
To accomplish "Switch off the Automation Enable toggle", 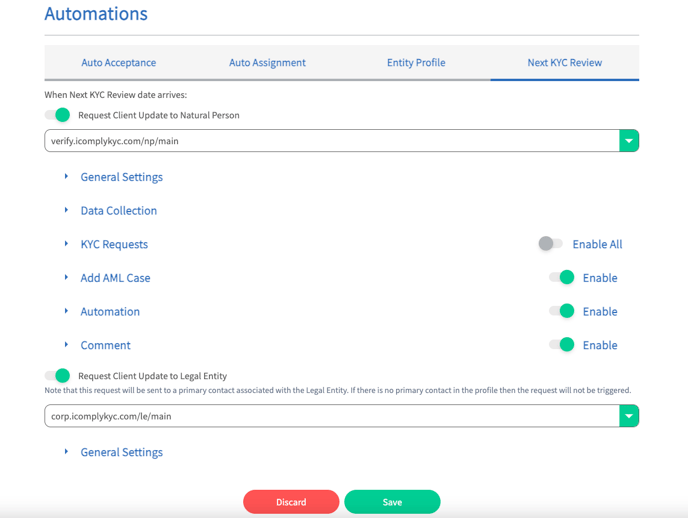I will [x=562, y=311].
